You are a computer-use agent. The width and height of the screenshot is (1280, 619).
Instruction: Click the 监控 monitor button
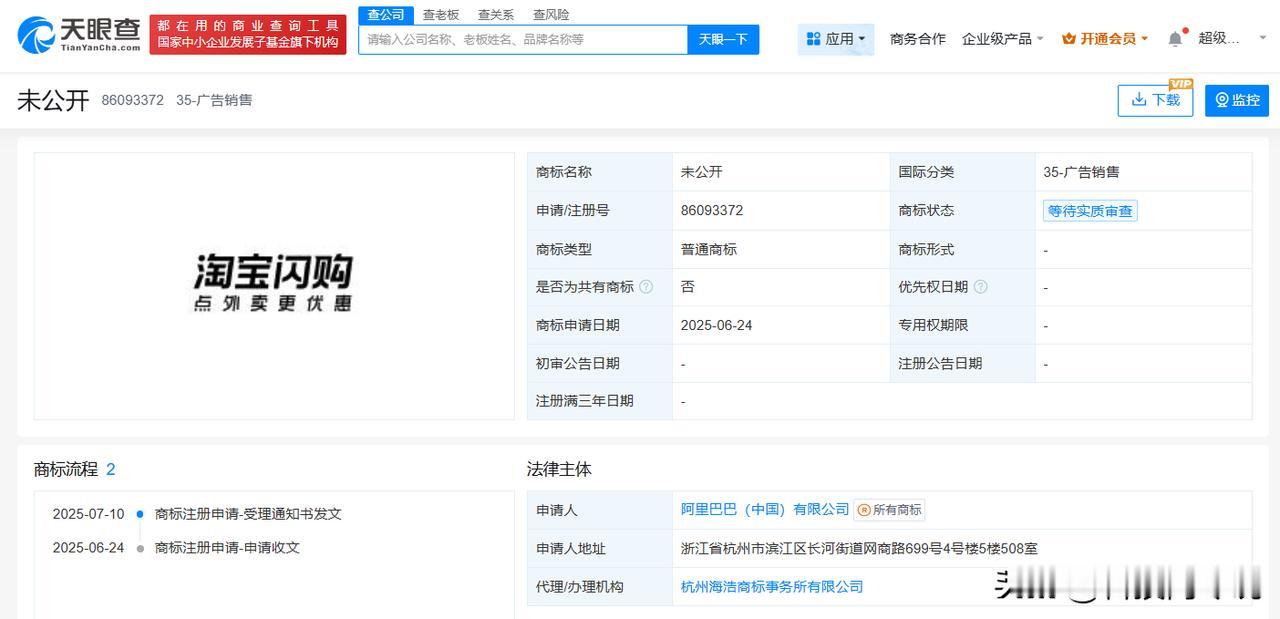coord(1237,100)
